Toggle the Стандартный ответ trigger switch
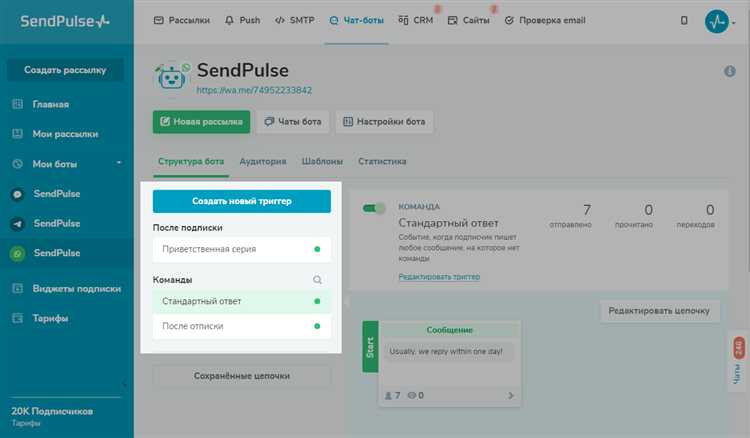Viewport: 750px width, 438px height. (x=374, y=208)
